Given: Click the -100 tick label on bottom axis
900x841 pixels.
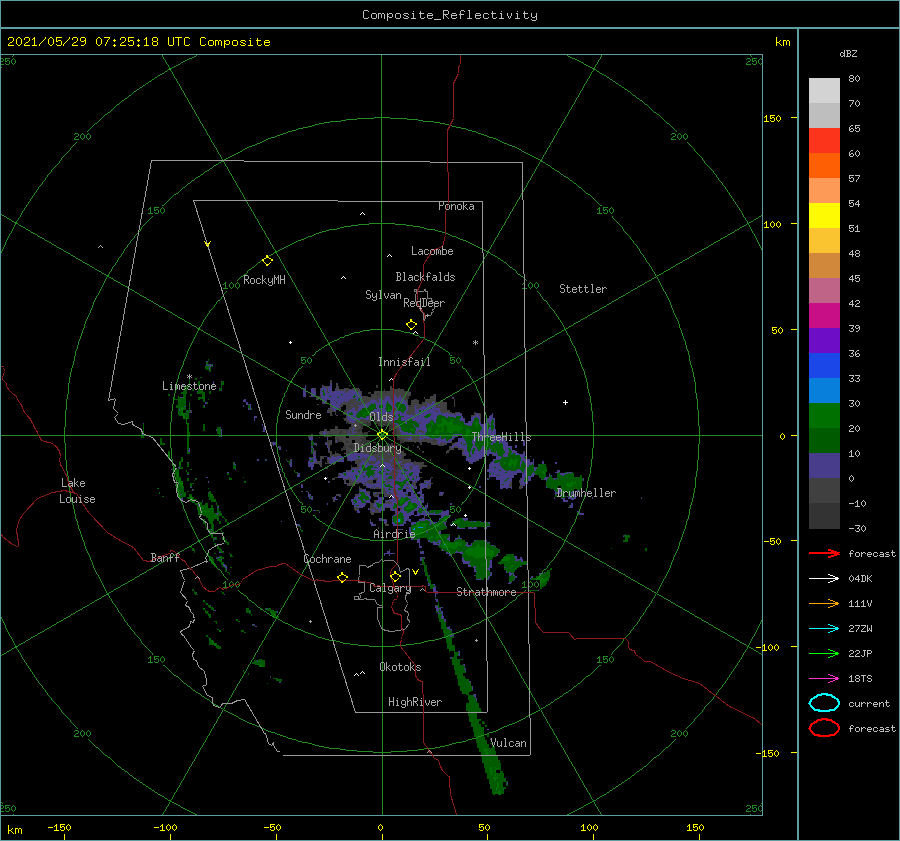Looking at the screenshot, I should pos(165,828).
